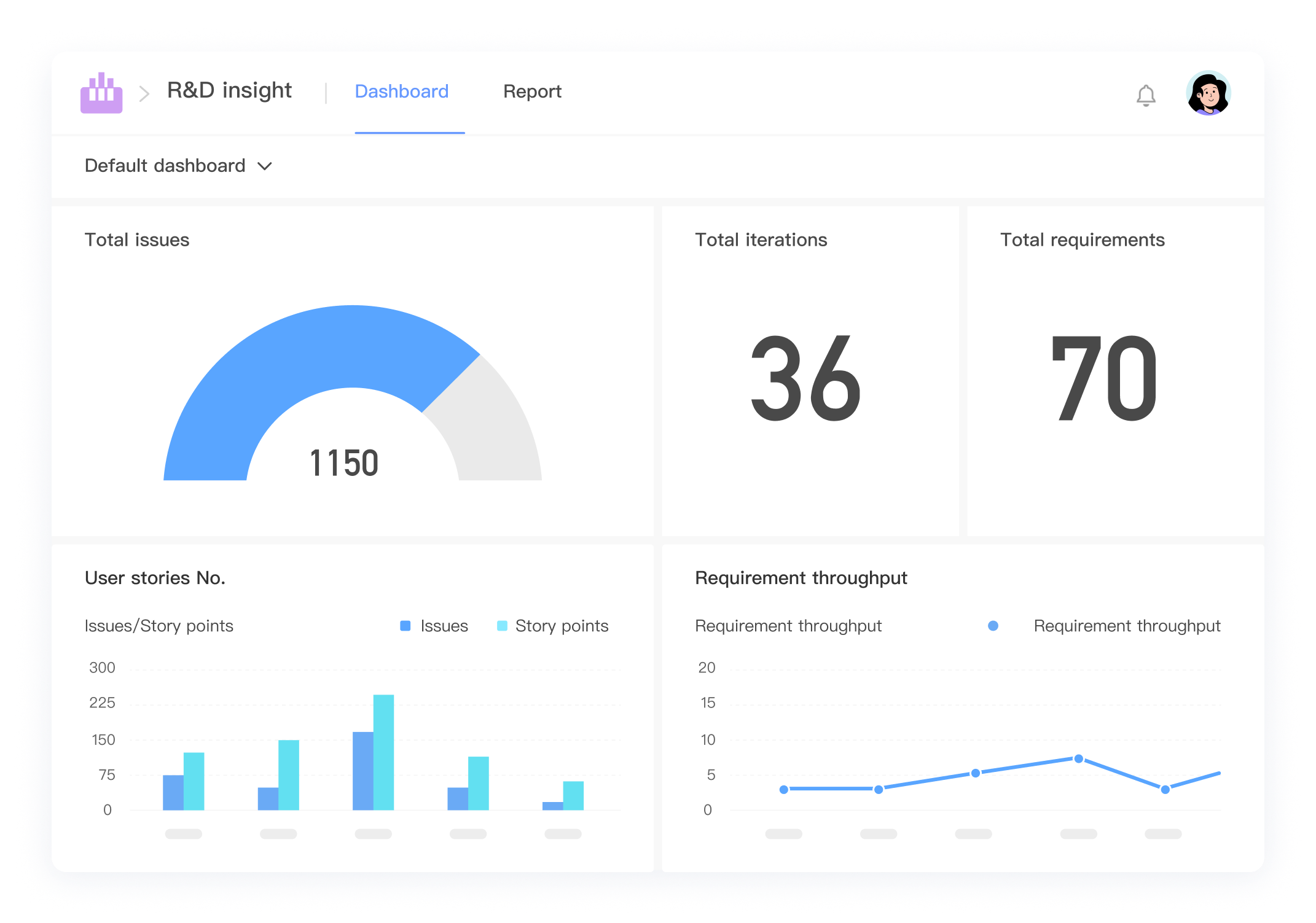Viewport: 1316px width, 923px height.
Task: Click the tallest Story points bar
Action: 383,752
